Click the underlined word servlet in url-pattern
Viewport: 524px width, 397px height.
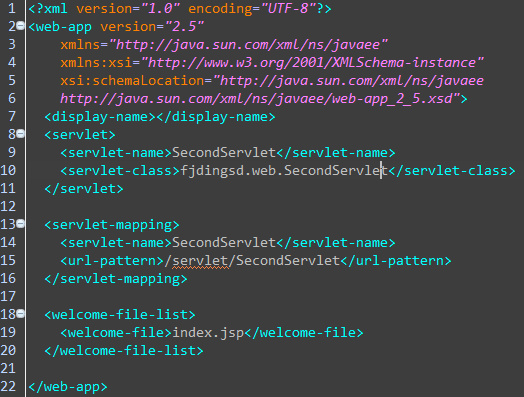[x=200, y=261]
